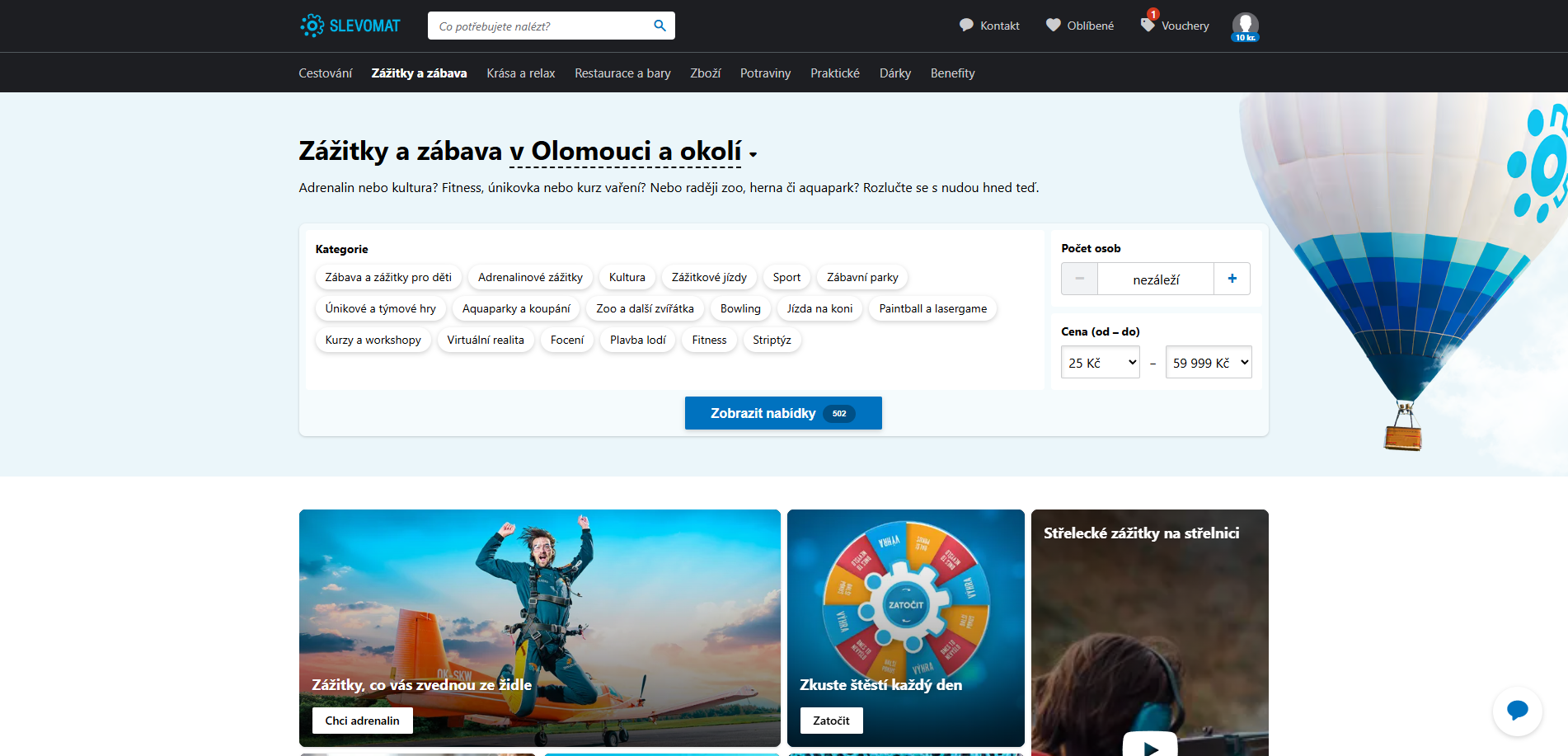Click the search magnifier icon
The width and height of the screenshot is (1568, 756).
660,26
